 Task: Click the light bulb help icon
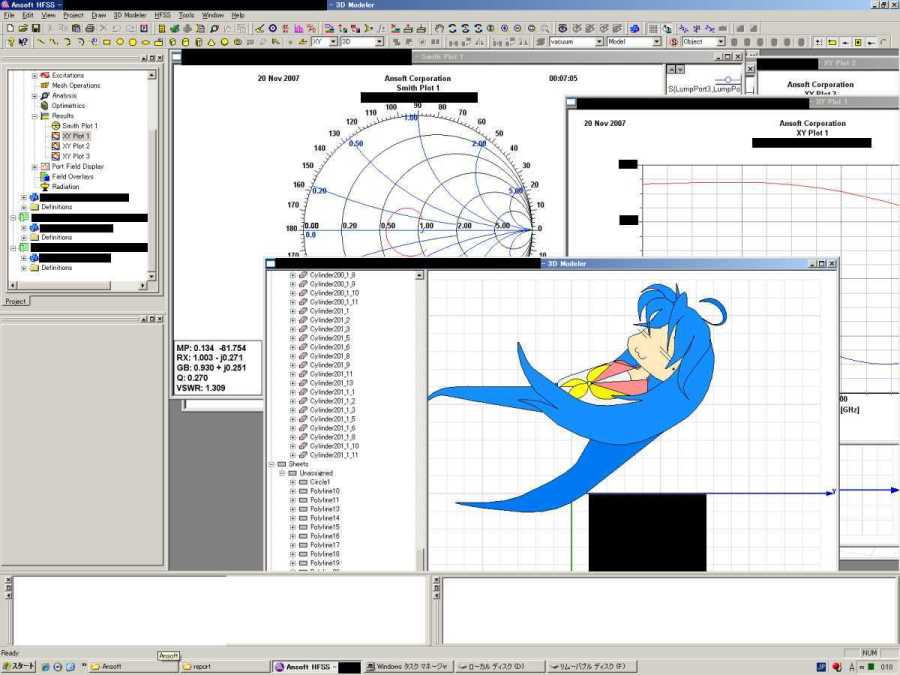tap(10, 42)
